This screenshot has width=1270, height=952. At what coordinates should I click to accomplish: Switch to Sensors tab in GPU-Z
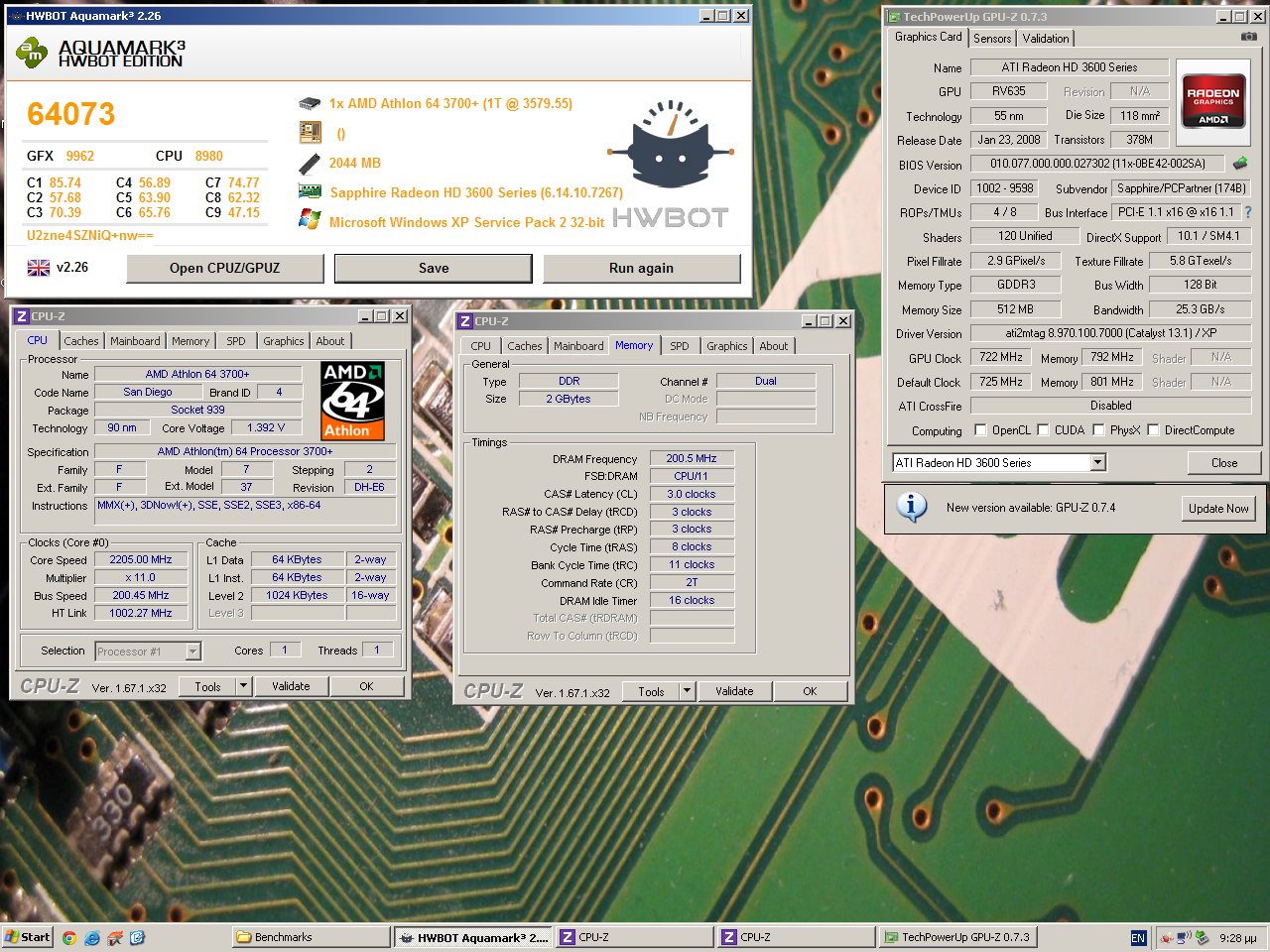[x=992, y=38]
